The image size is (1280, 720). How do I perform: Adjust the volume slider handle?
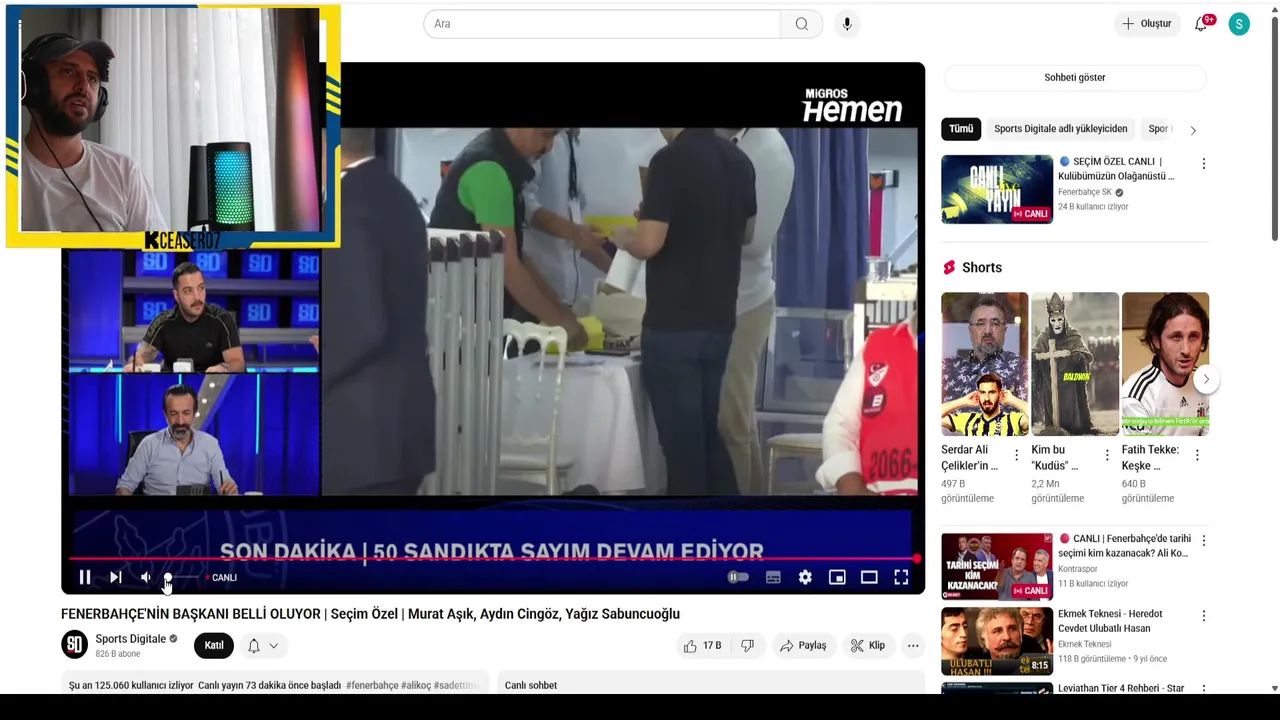click(x=168, y=577)
